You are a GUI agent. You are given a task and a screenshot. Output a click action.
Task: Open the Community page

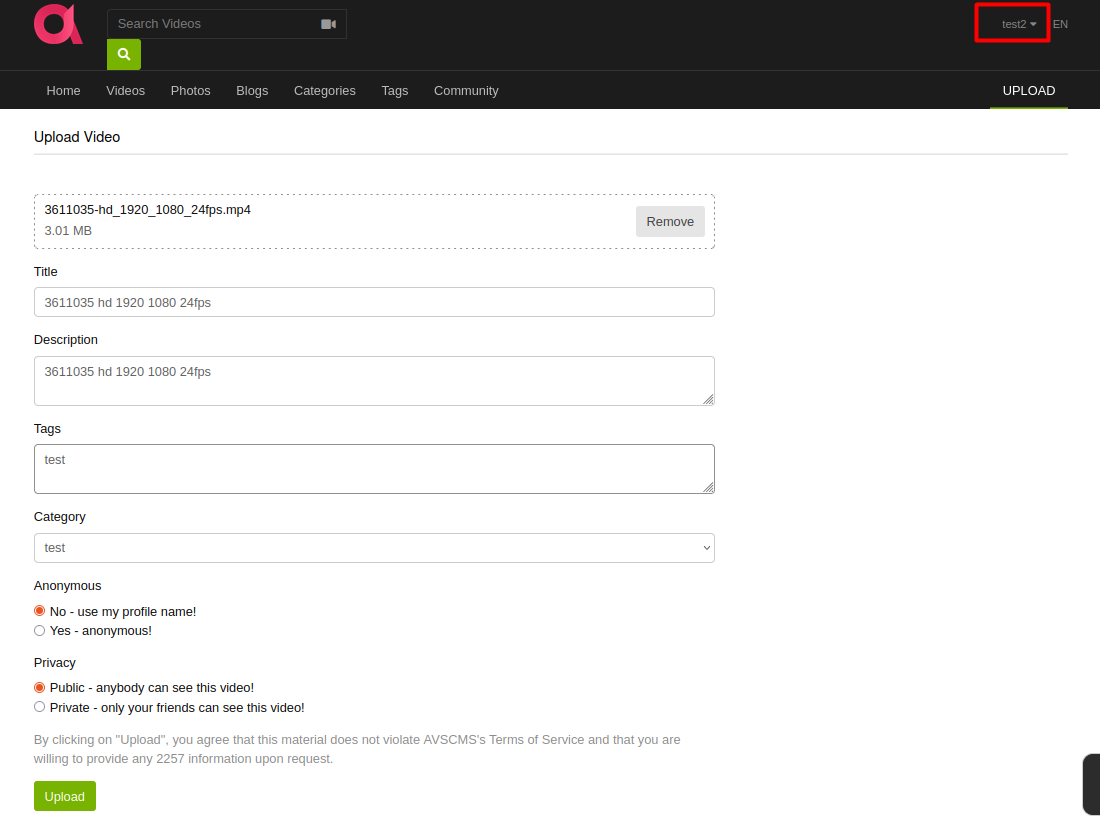point(466,90)
